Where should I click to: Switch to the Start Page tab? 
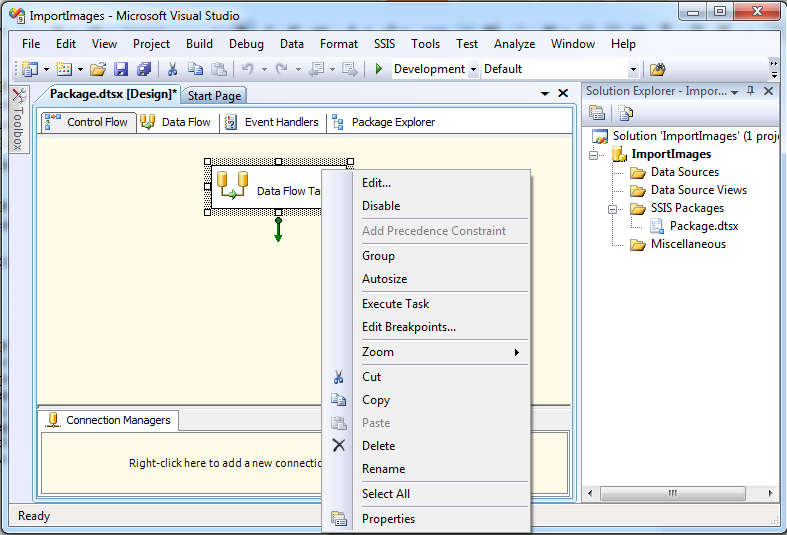tap(214, 95)
